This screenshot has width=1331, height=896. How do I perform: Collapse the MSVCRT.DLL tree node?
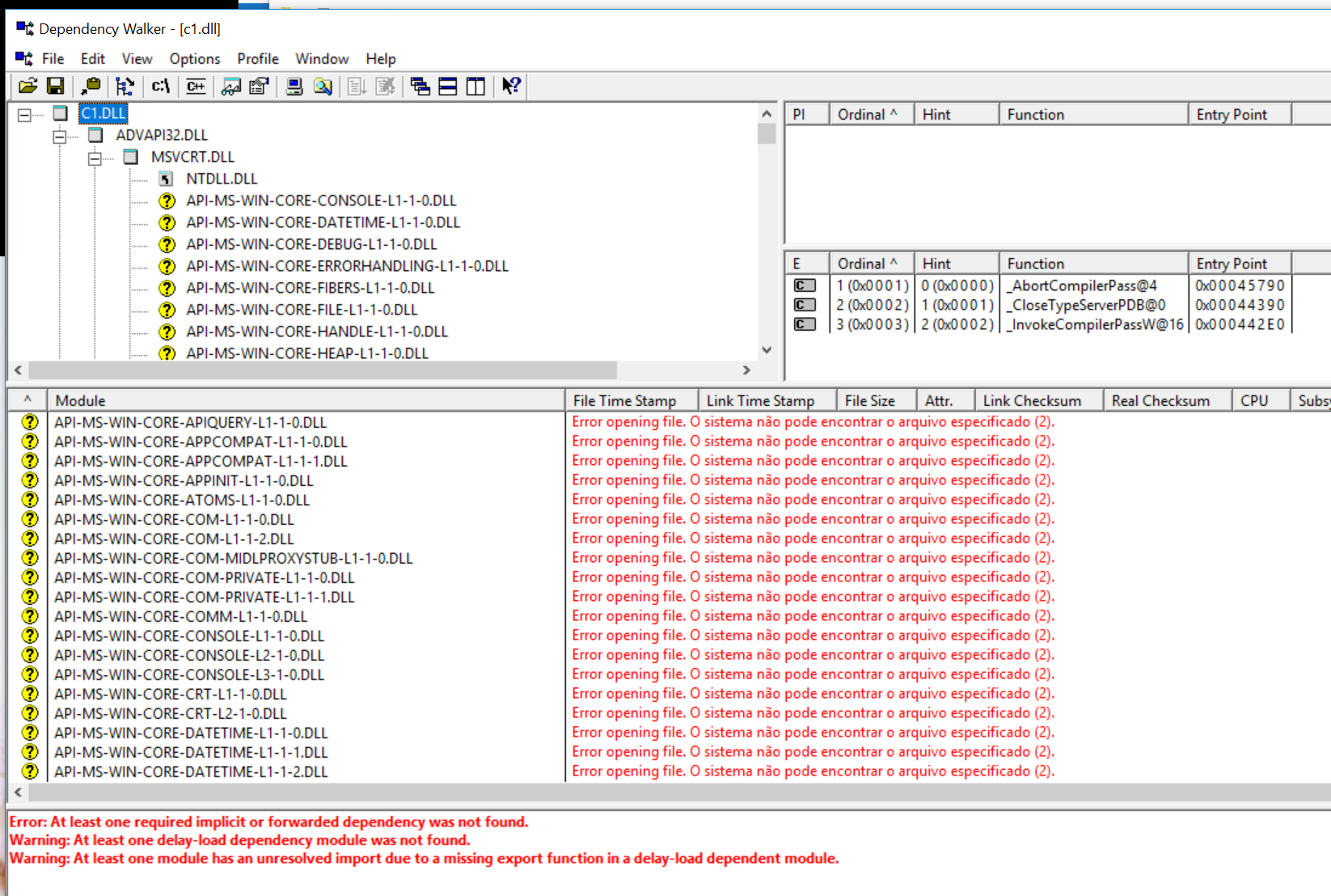(x=95, y=158)
